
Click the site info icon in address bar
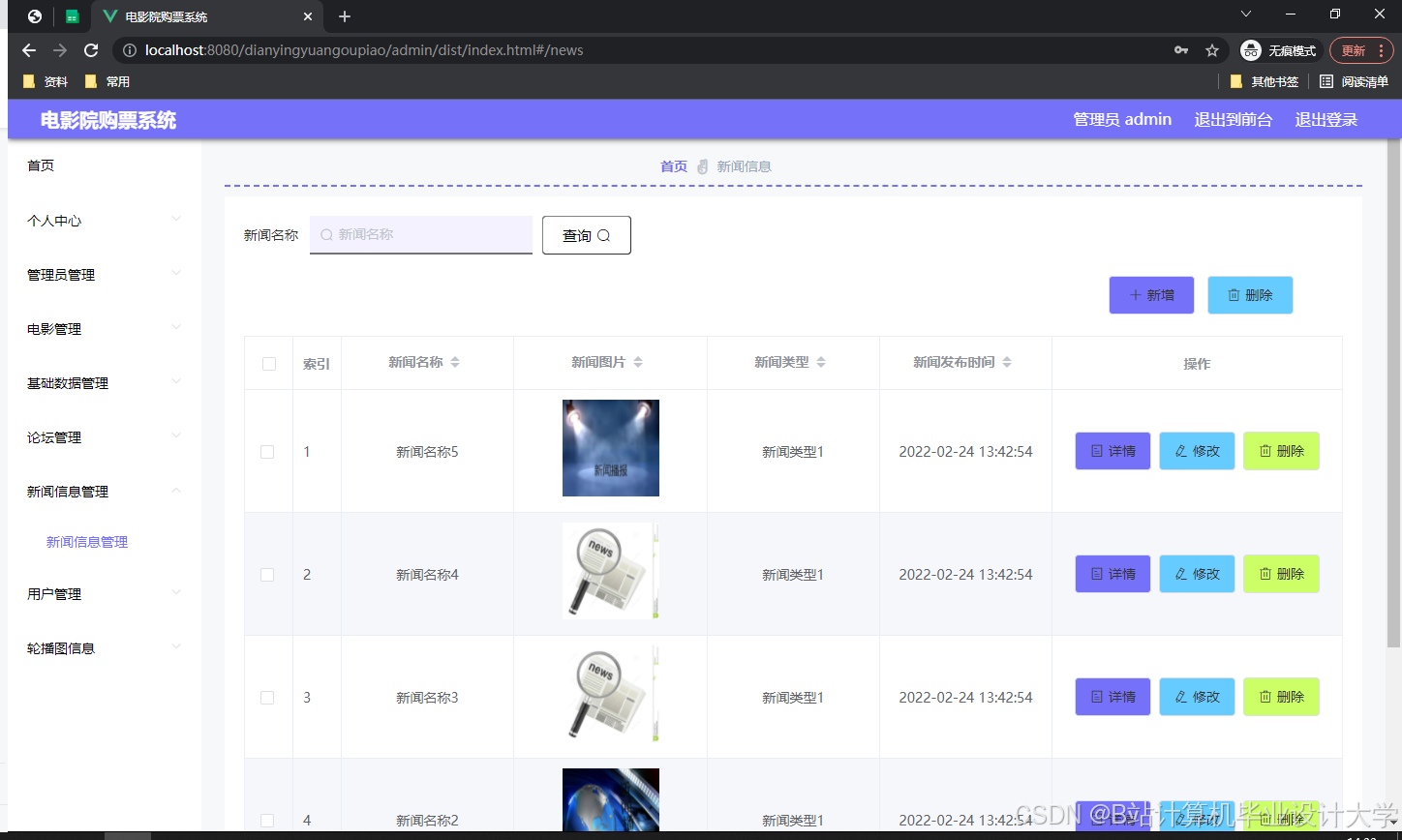(129, 50)
